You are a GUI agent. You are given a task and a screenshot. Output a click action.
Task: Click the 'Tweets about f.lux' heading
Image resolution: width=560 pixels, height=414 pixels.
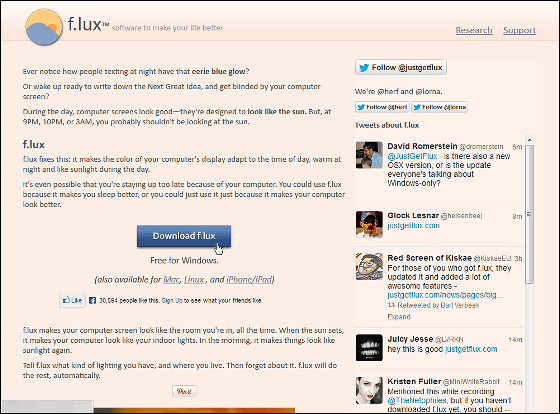(x=387, y=125)
